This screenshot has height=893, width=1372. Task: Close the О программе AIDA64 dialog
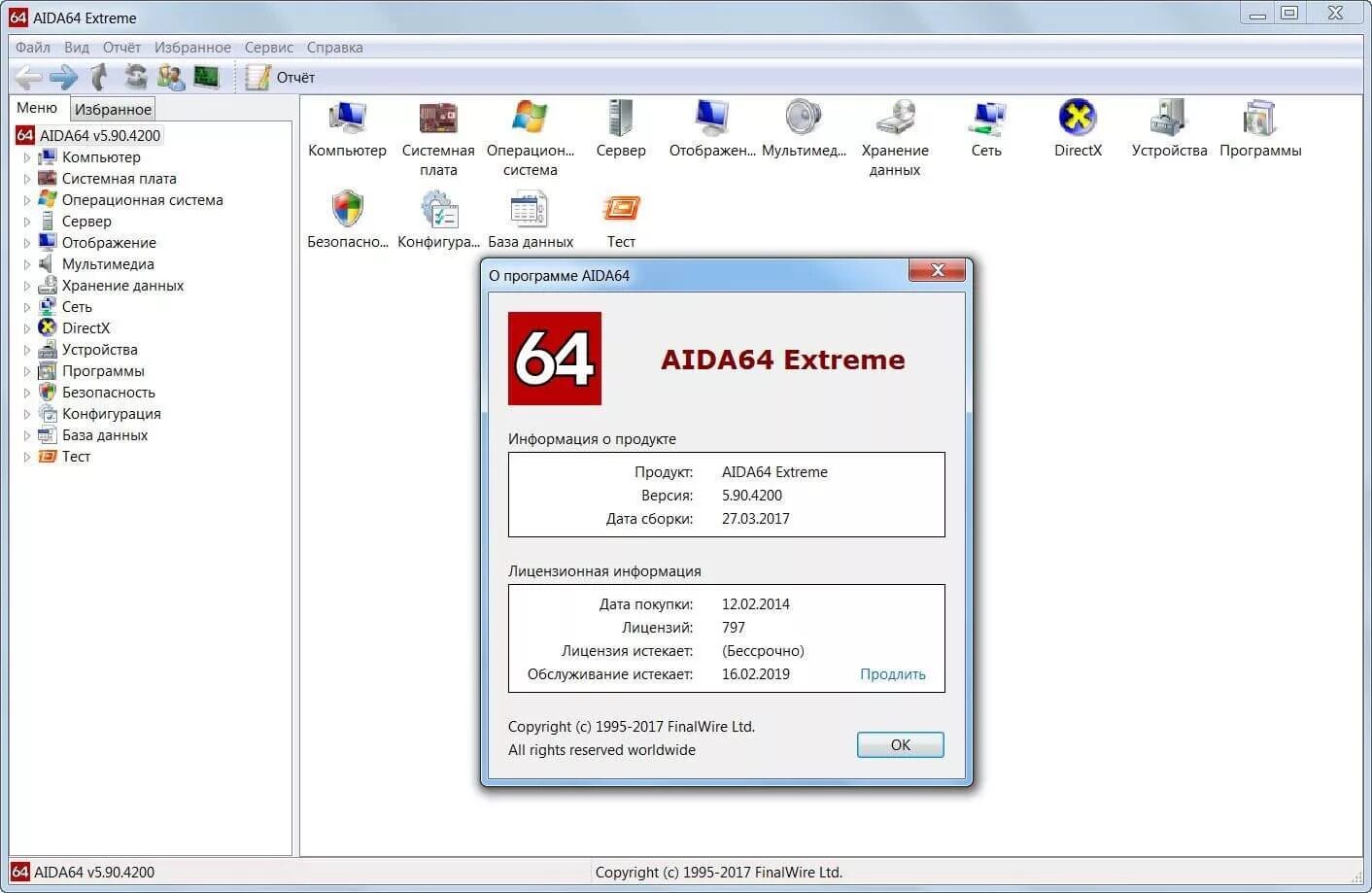(x=937, y=270)
